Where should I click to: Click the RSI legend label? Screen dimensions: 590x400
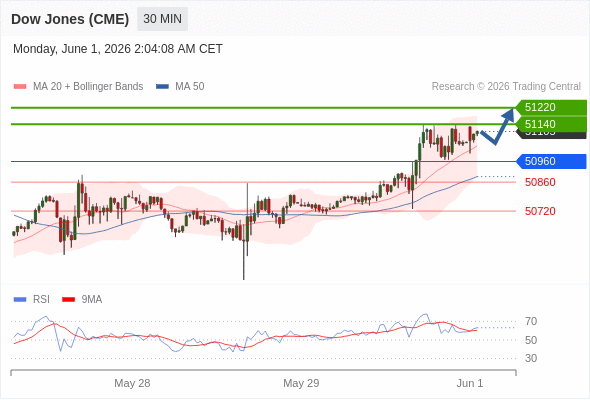41,300
